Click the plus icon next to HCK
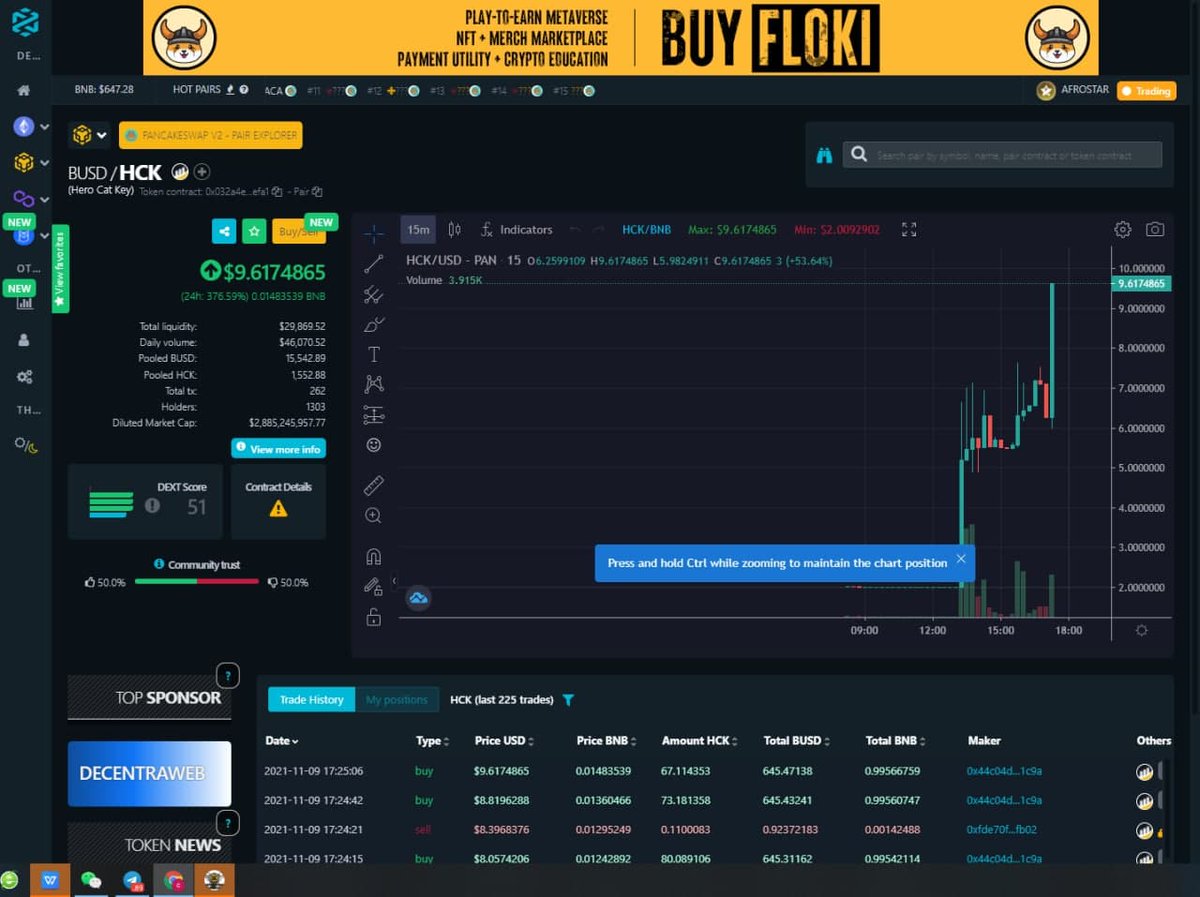The height and width of the screenshot is (897, 1200). (202, 172)
